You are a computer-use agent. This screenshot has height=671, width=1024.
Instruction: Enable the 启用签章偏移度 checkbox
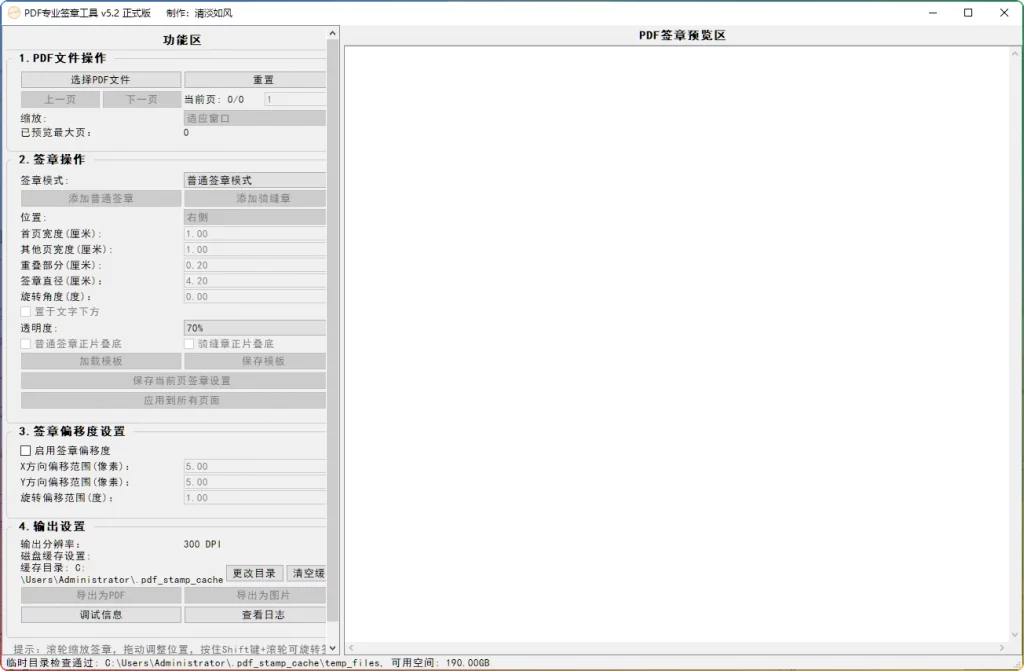24,449
